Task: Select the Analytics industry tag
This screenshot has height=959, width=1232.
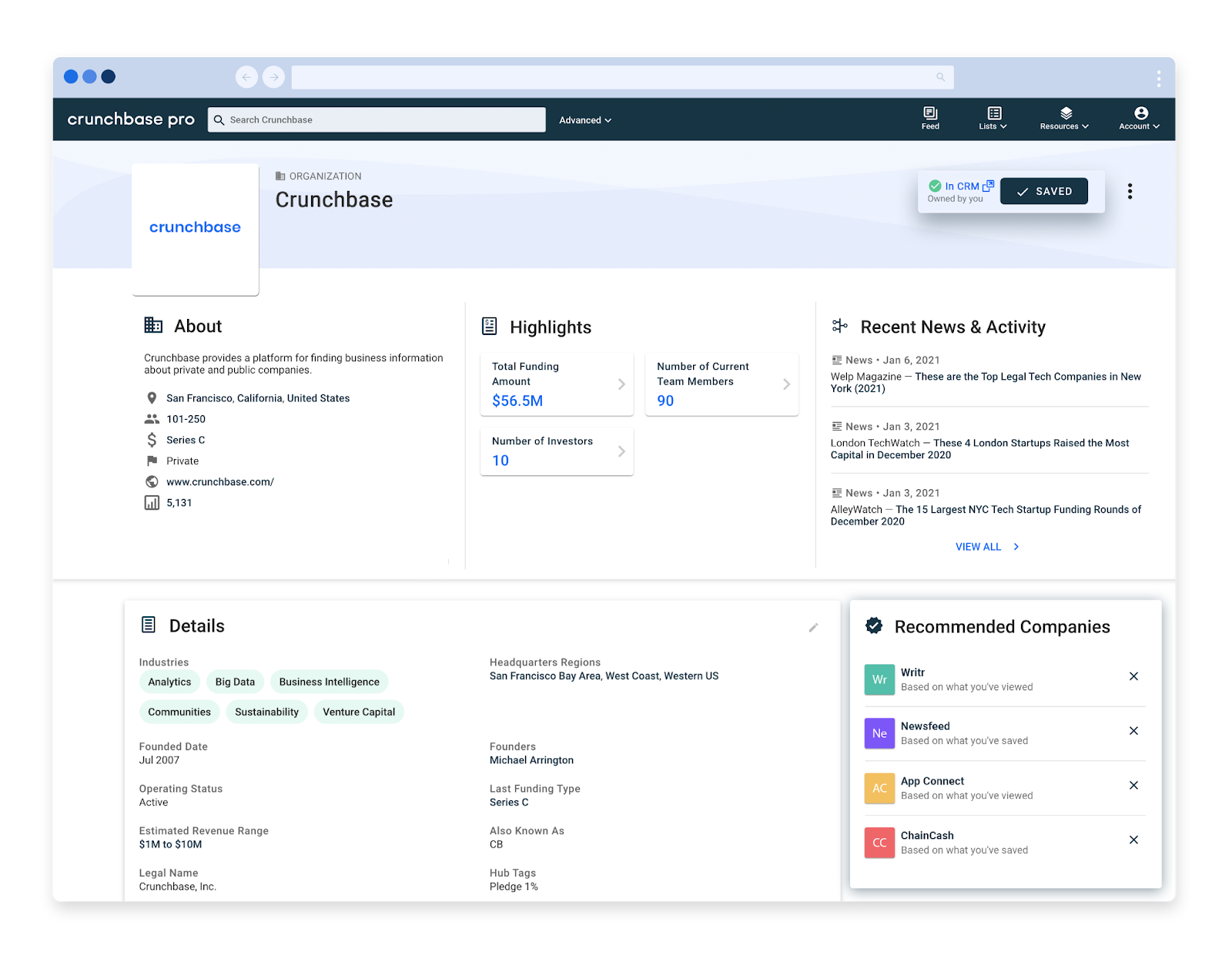Action: pos(169,682)
